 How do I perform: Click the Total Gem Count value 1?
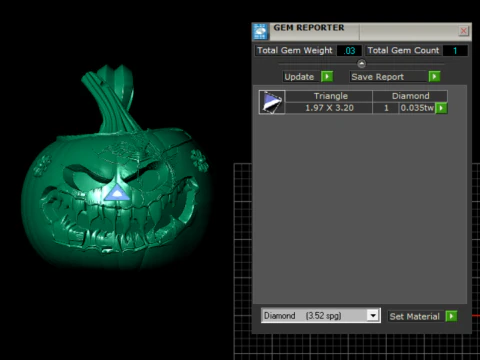coord(455,51)
